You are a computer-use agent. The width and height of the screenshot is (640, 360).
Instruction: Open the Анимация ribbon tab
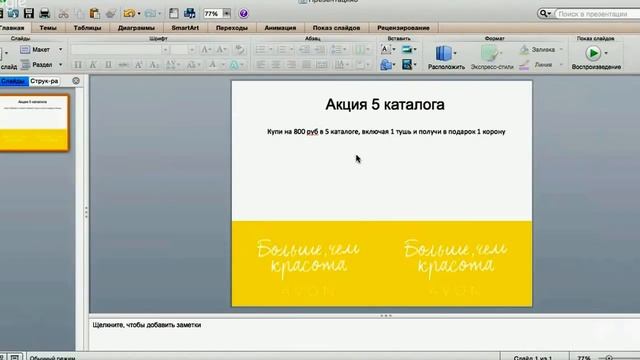(x=280, y=28)
